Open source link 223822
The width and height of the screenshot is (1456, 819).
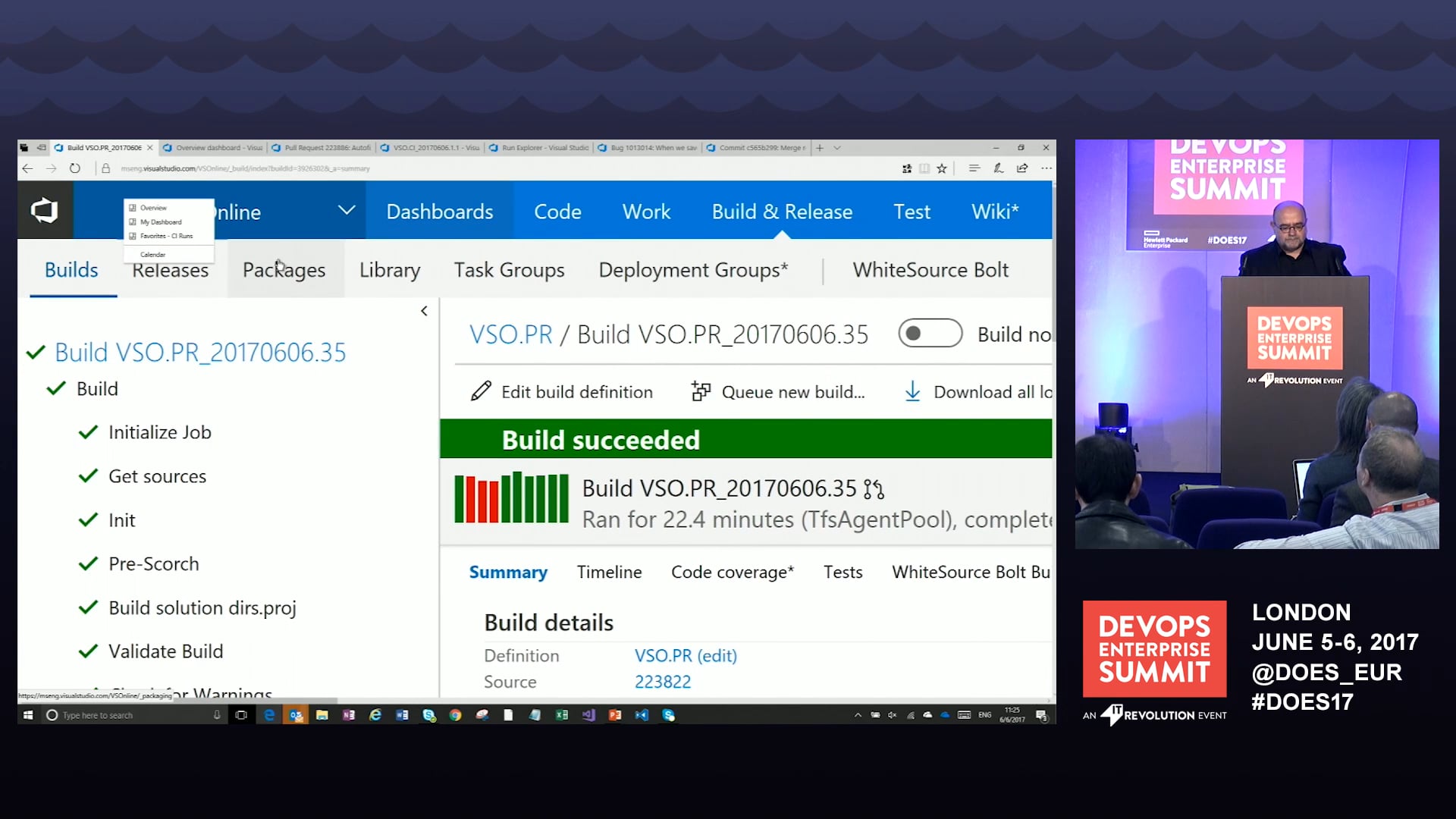point(663,682)
